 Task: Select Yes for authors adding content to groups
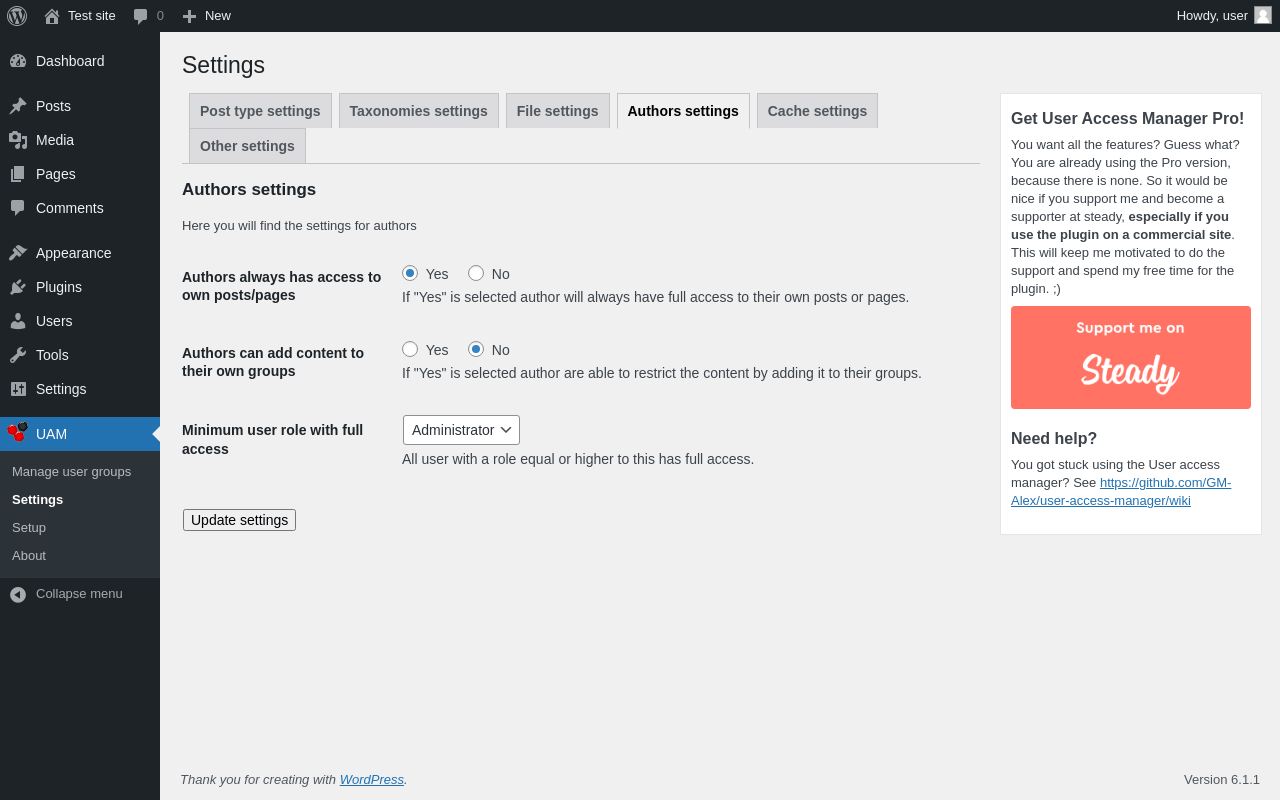[x=410, y=349]
